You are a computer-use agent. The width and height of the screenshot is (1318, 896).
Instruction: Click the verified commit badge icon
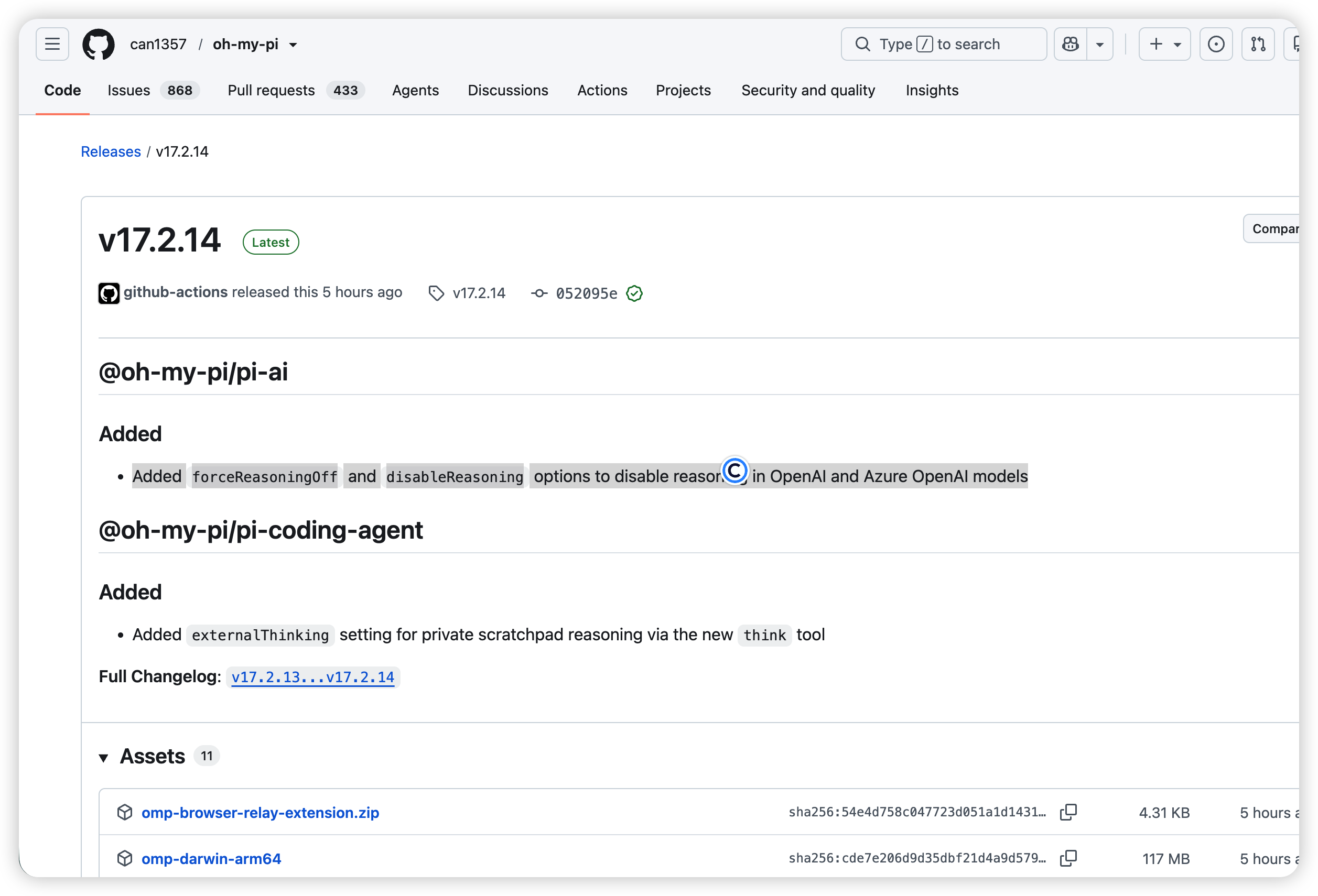coord(634,293)
